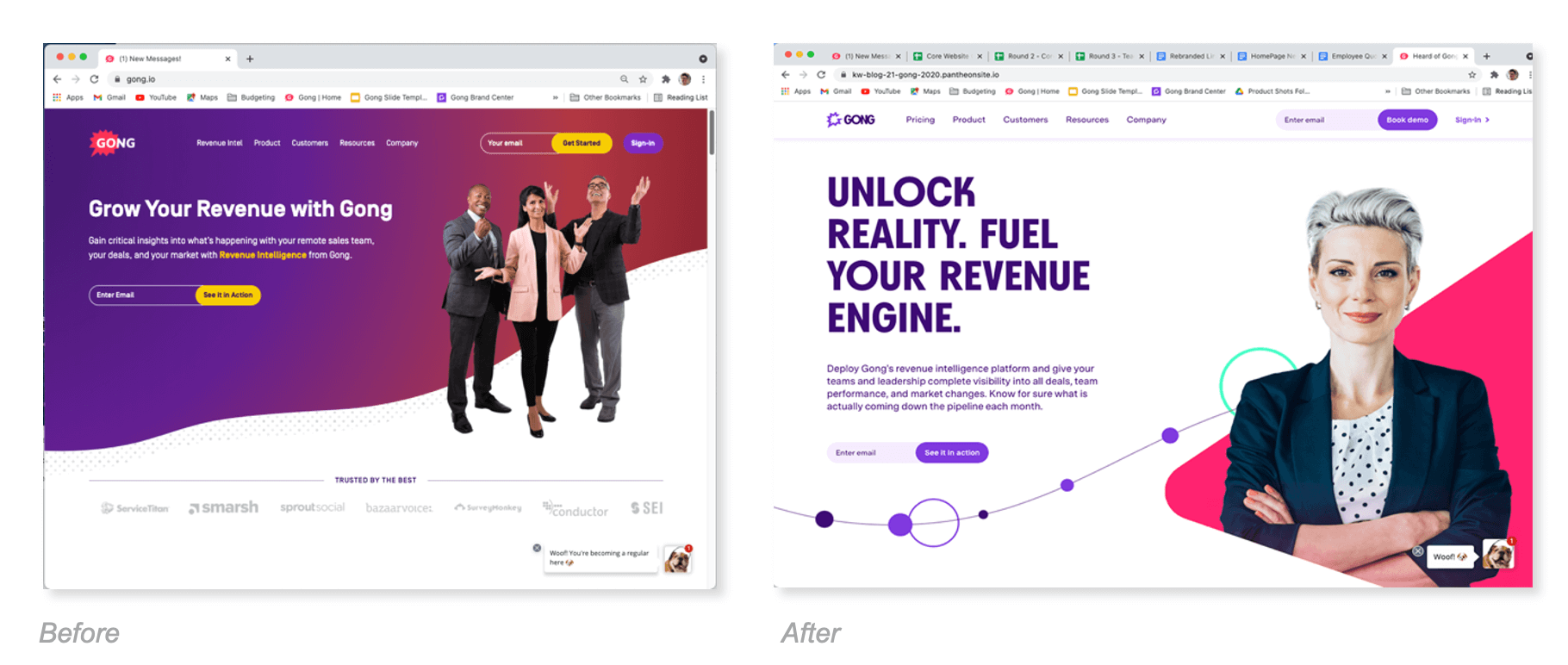The width and height of the screenshot is (1568, 665).
Task: Select the Rebranded browser tab
Action: tap(1191, 56)
